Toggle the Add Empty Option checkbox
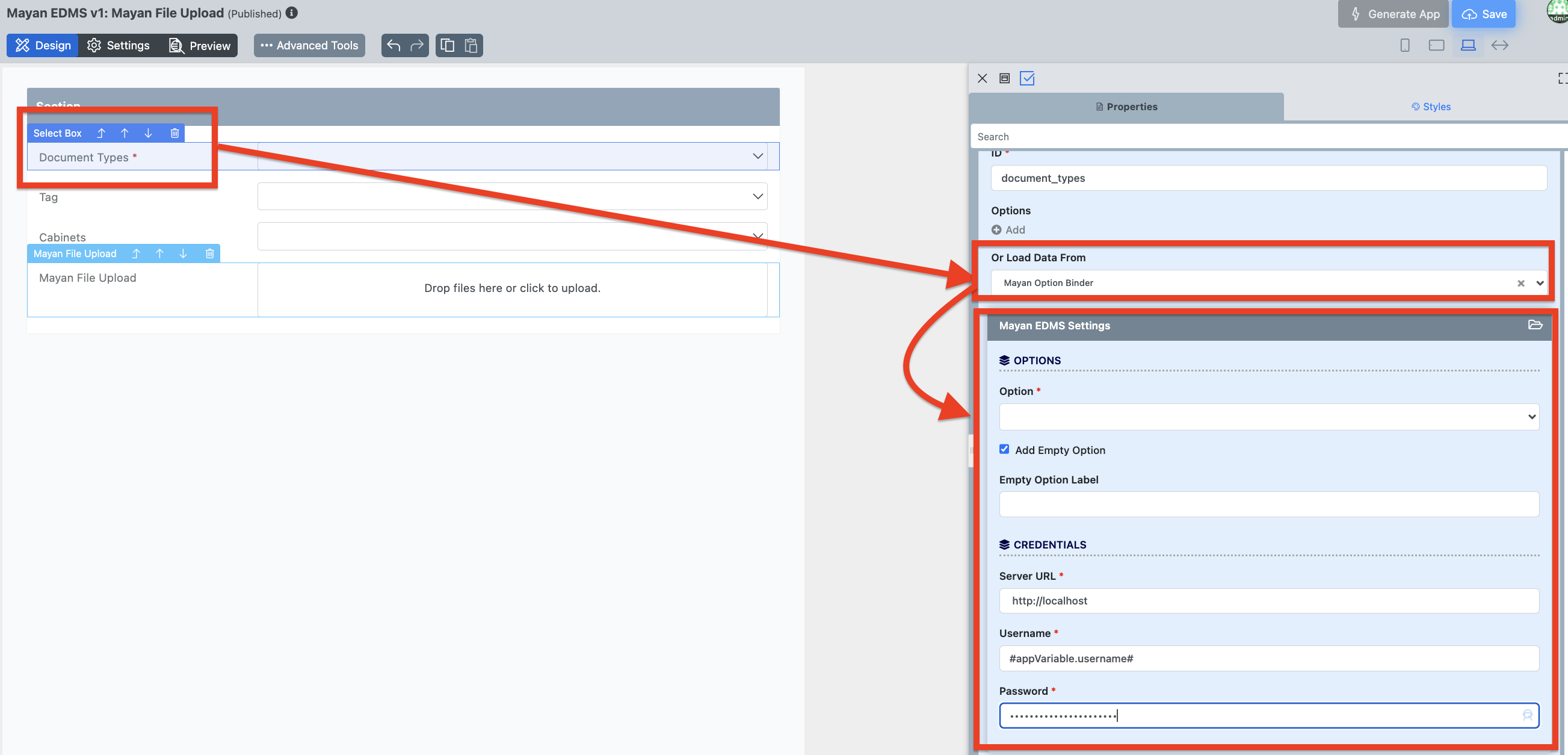This screenshot has height=755, width=1568. tap(1004, 449)
